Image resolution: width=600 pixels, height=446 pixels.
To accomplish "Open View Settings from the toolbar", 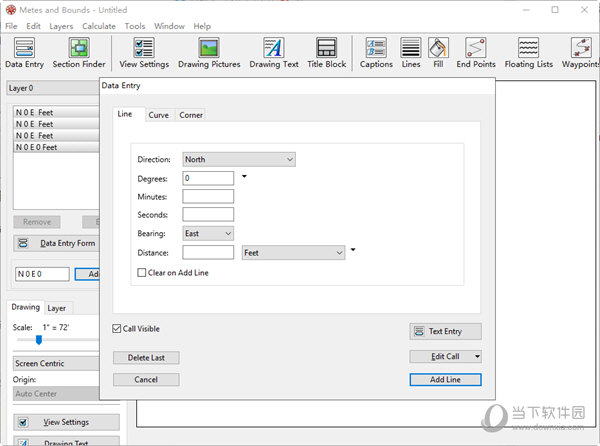I will [x=144, y=53].
